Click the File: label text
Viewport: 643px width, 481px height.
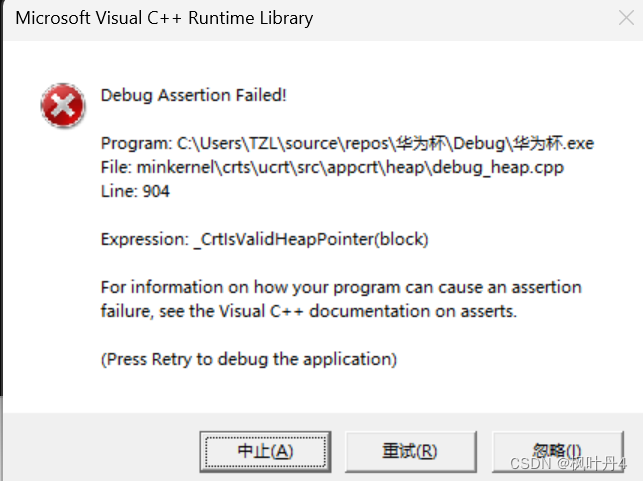[116, 168]
